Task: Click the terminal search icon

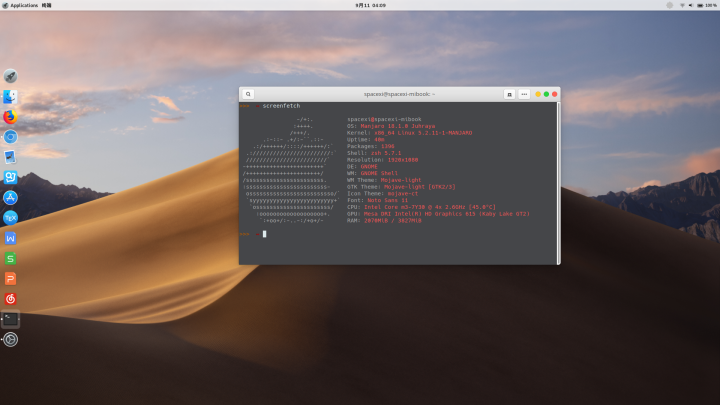Action: click(248, 93)
